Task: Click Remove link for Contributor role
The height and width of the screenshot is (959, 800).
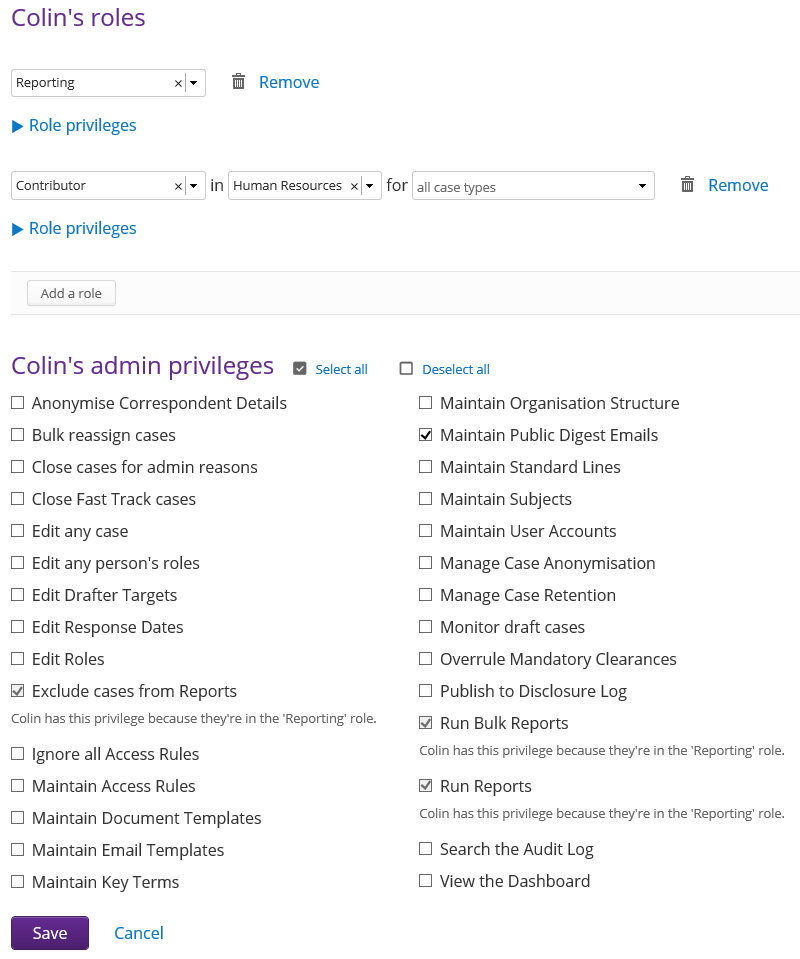Action: 738,185
